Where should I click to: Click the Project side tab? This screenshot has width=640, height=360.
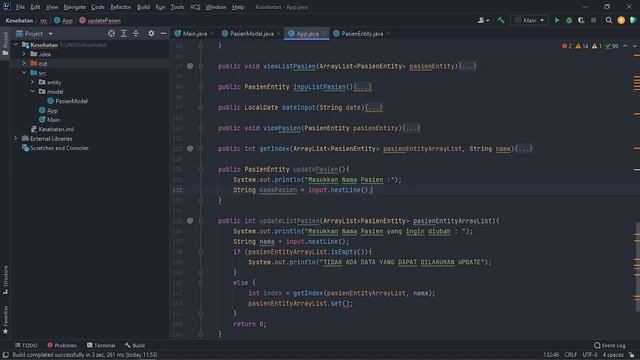[x=5, y=43]
